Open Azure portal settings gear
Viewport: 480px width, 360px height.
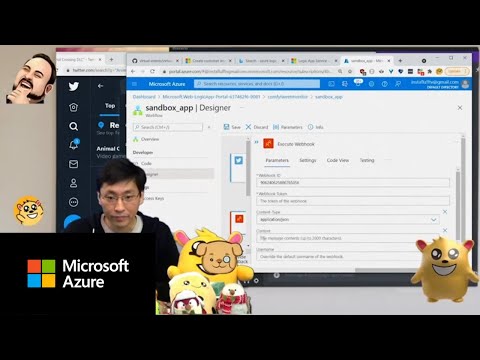coord(371,84)
